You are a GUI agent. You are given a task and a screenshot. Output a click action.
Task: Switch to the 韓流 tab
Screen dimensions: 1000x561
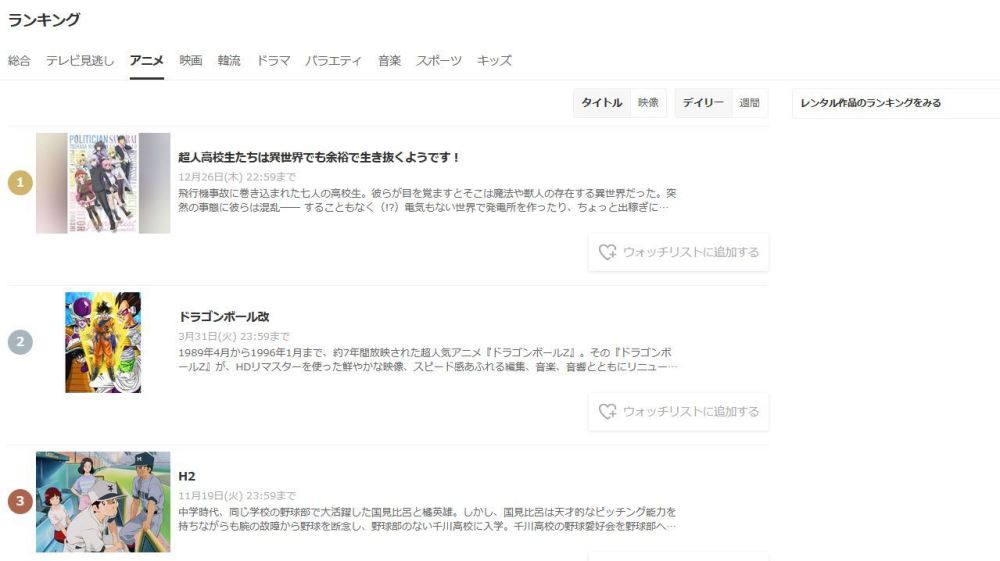(229, 61)
